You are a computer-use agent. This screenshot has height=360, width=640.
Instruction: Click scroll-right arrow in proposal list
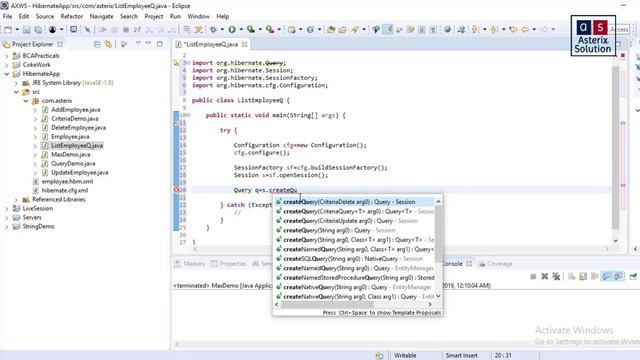click(430, 304)
